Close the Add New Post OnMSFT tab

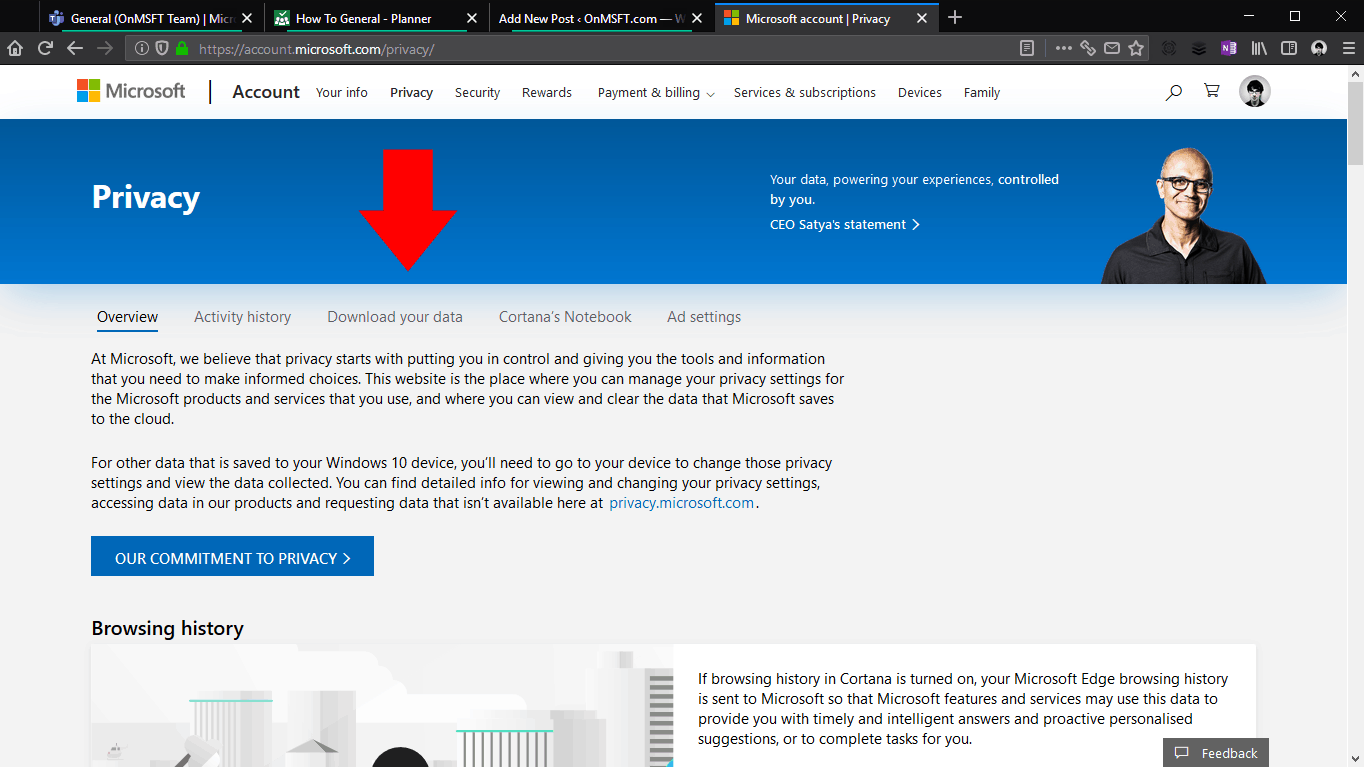tap(696, 18)
